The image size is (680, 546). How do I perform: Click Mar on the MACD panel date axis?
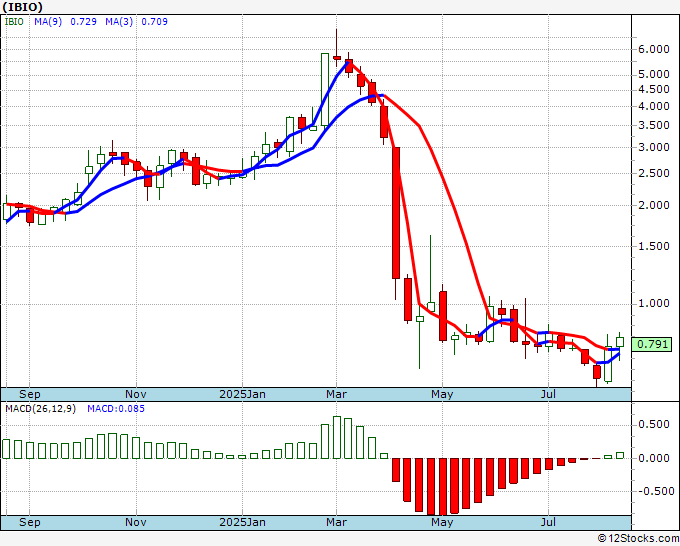click(x=337, y=522)
